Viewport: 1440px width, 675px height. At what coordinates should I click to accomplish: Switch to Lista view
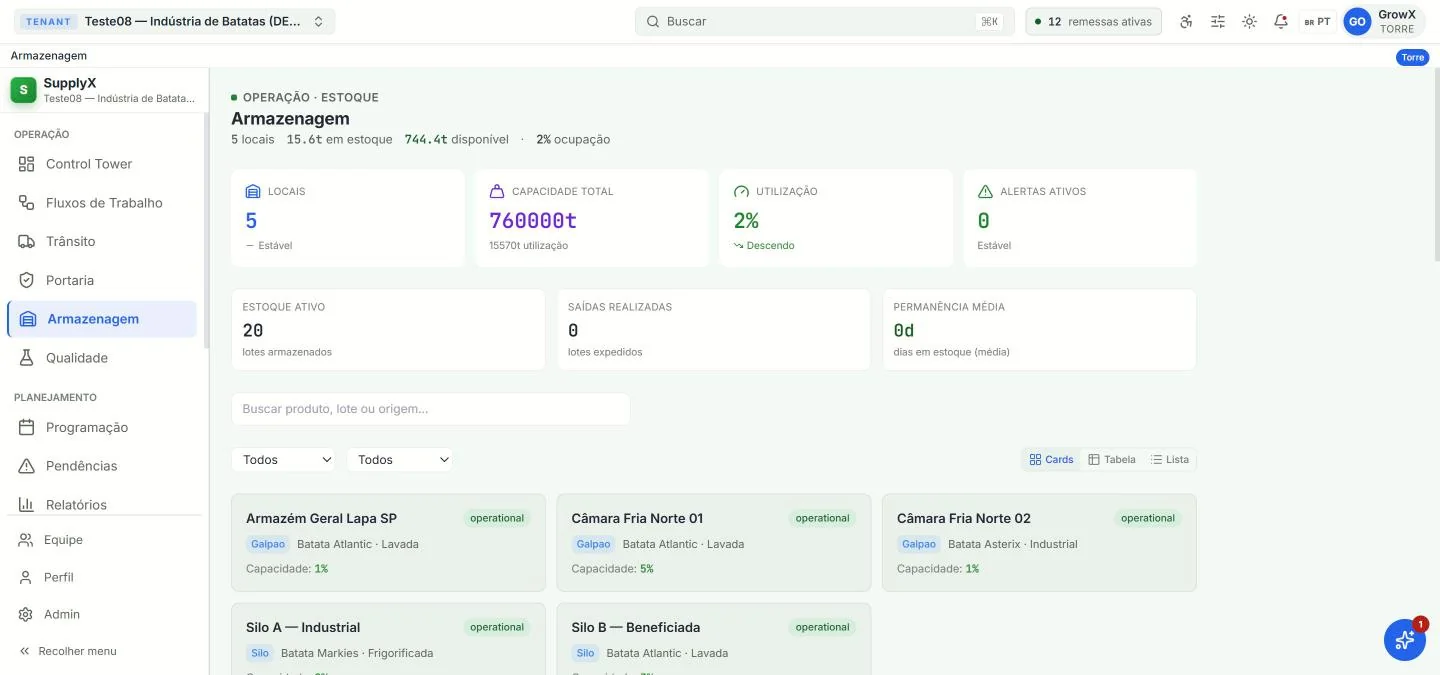[1170, 460]
